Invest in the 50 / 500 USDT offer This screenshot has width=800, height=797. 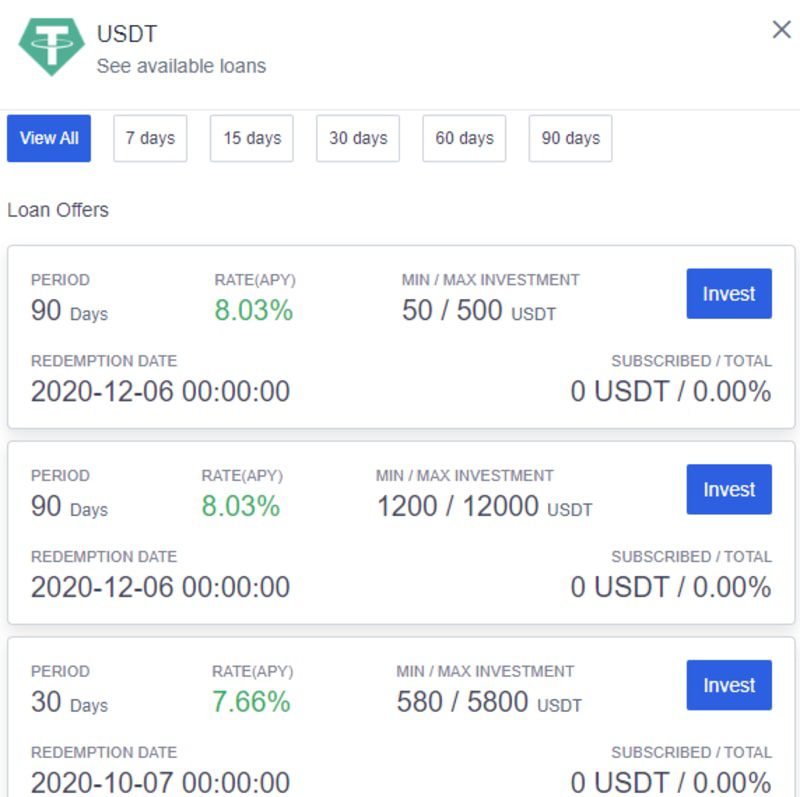tap(729, 293)
